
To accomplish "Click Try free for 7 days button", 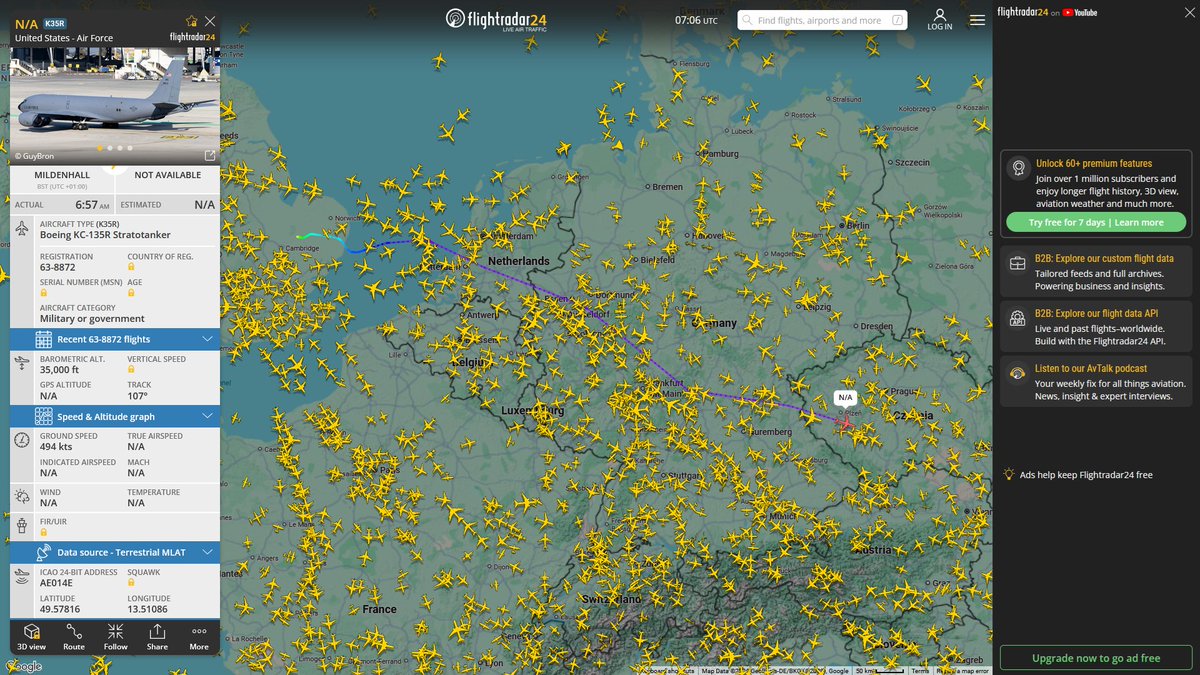I will 1096,222.
